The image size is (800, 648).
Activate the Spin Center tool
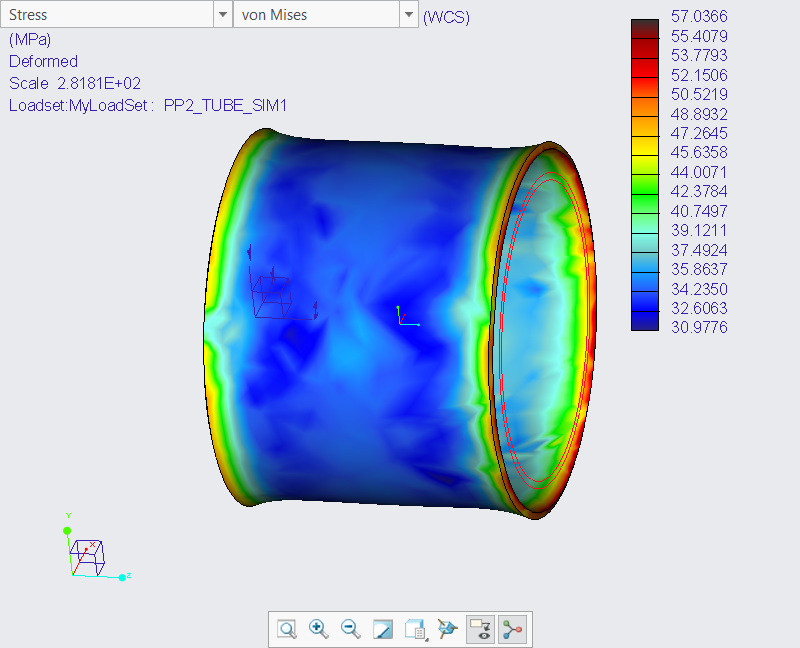tap(447, 629)
